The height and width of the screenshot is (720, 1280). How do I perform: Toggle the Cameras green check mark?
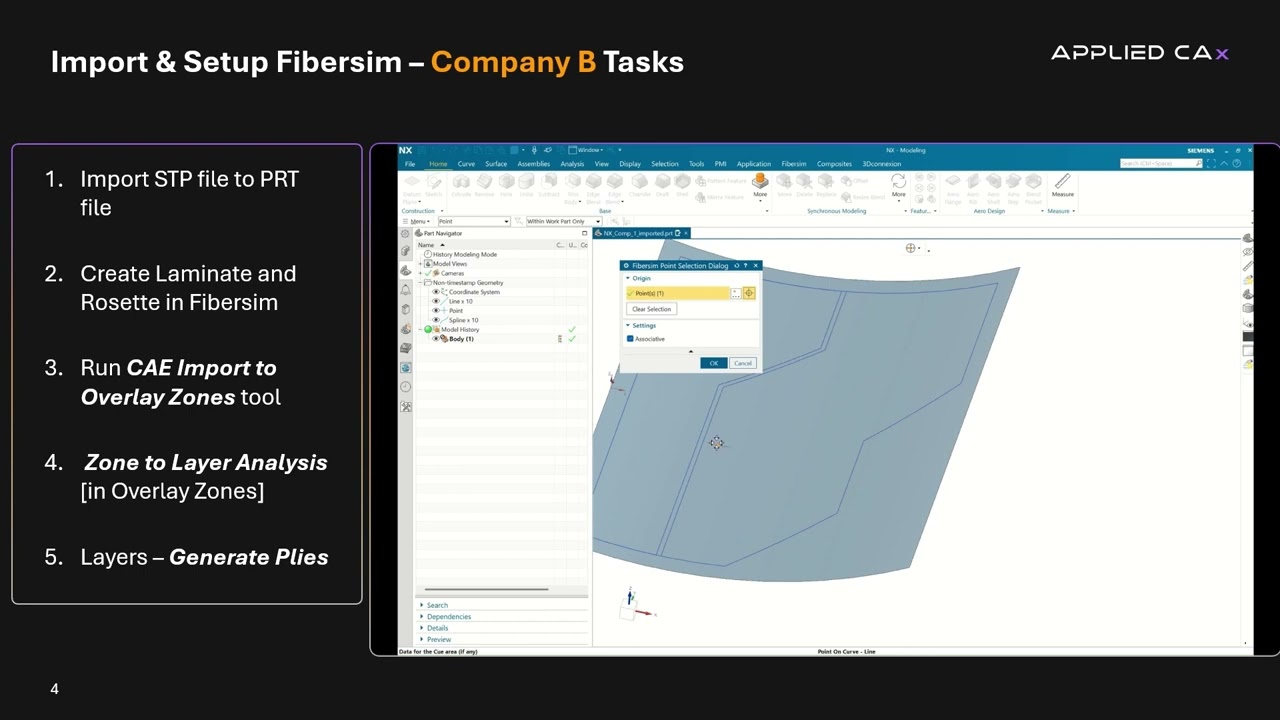428,273
